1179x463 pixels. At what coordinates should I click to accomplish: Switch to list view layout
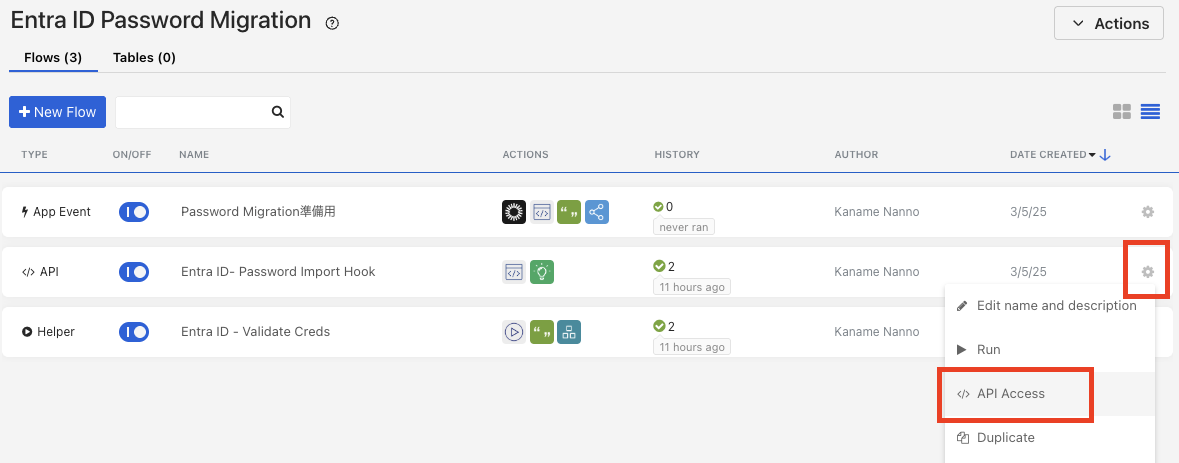pyautogui.click(x=1150, y=112)
